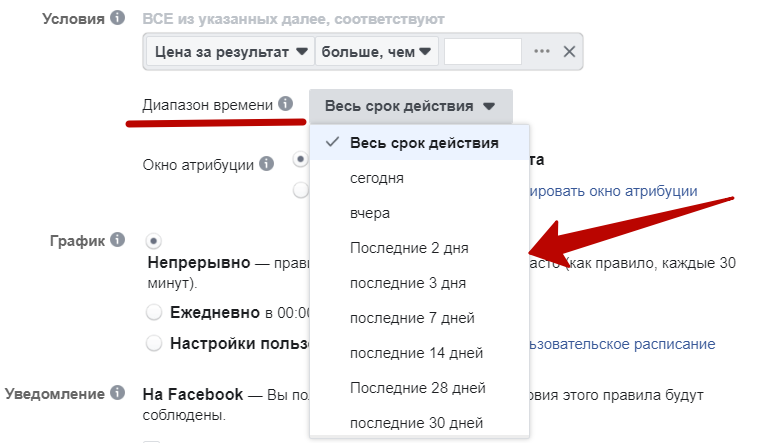Collapse the Весь срок действия time range dropdown
Image resolution: width=767 pixels, height=443 pixels.
tap(410, 106)
